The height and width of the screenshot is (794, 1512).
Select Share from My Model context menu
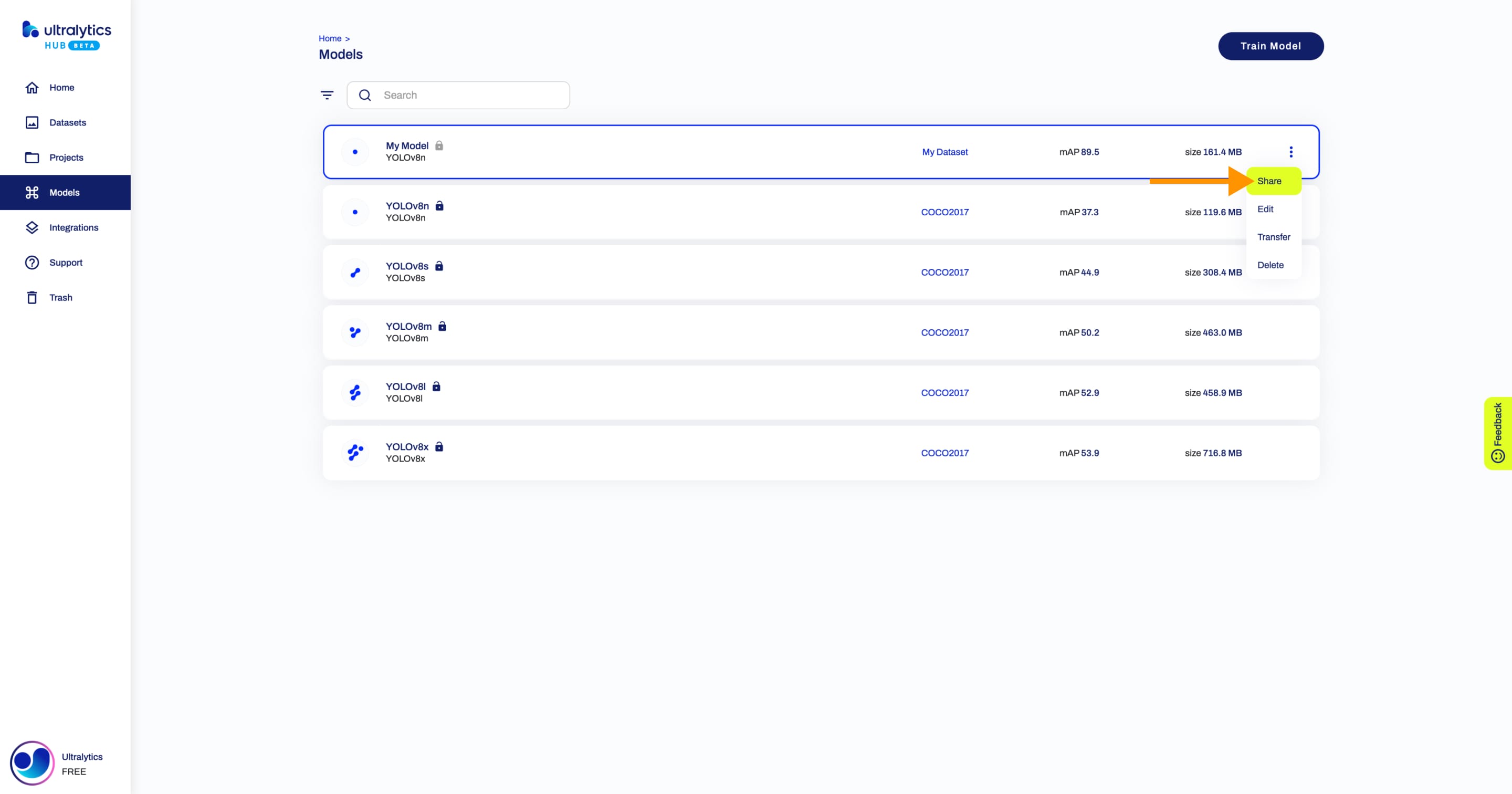1269,181
